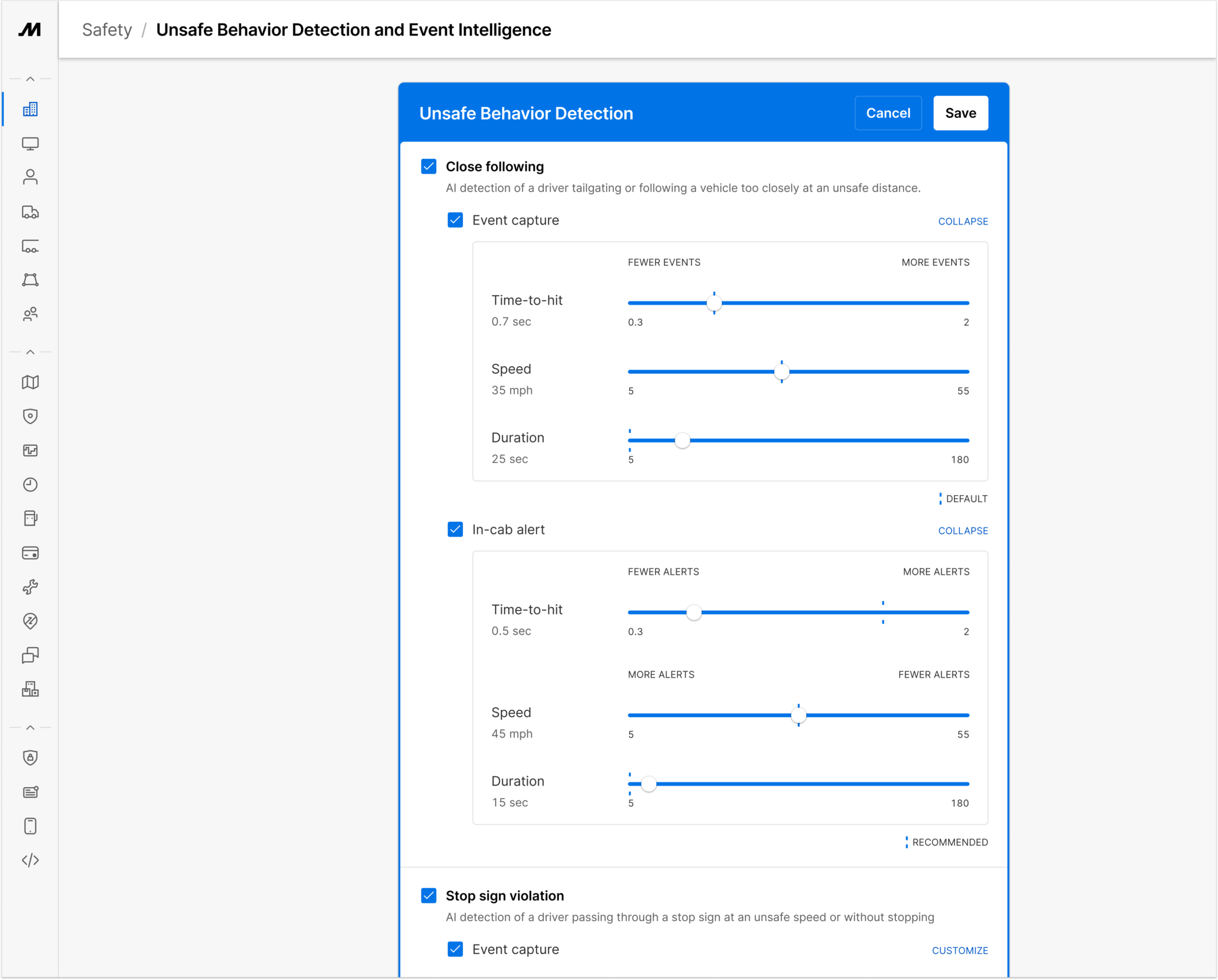Image resolution: width=1218 pixels, height=980 pixels.
Task: Click the Cancel button
Action: pyautogui.click(x=887, y=113)
